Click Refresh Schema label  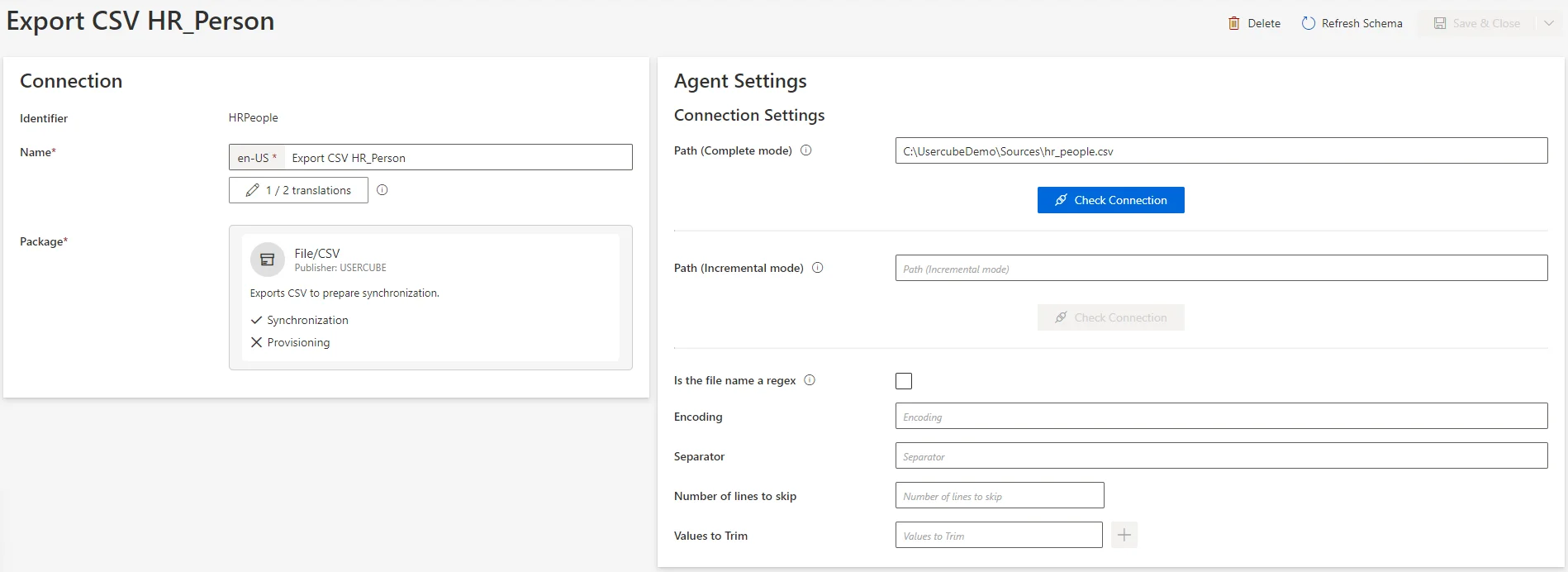point(1362,23)
